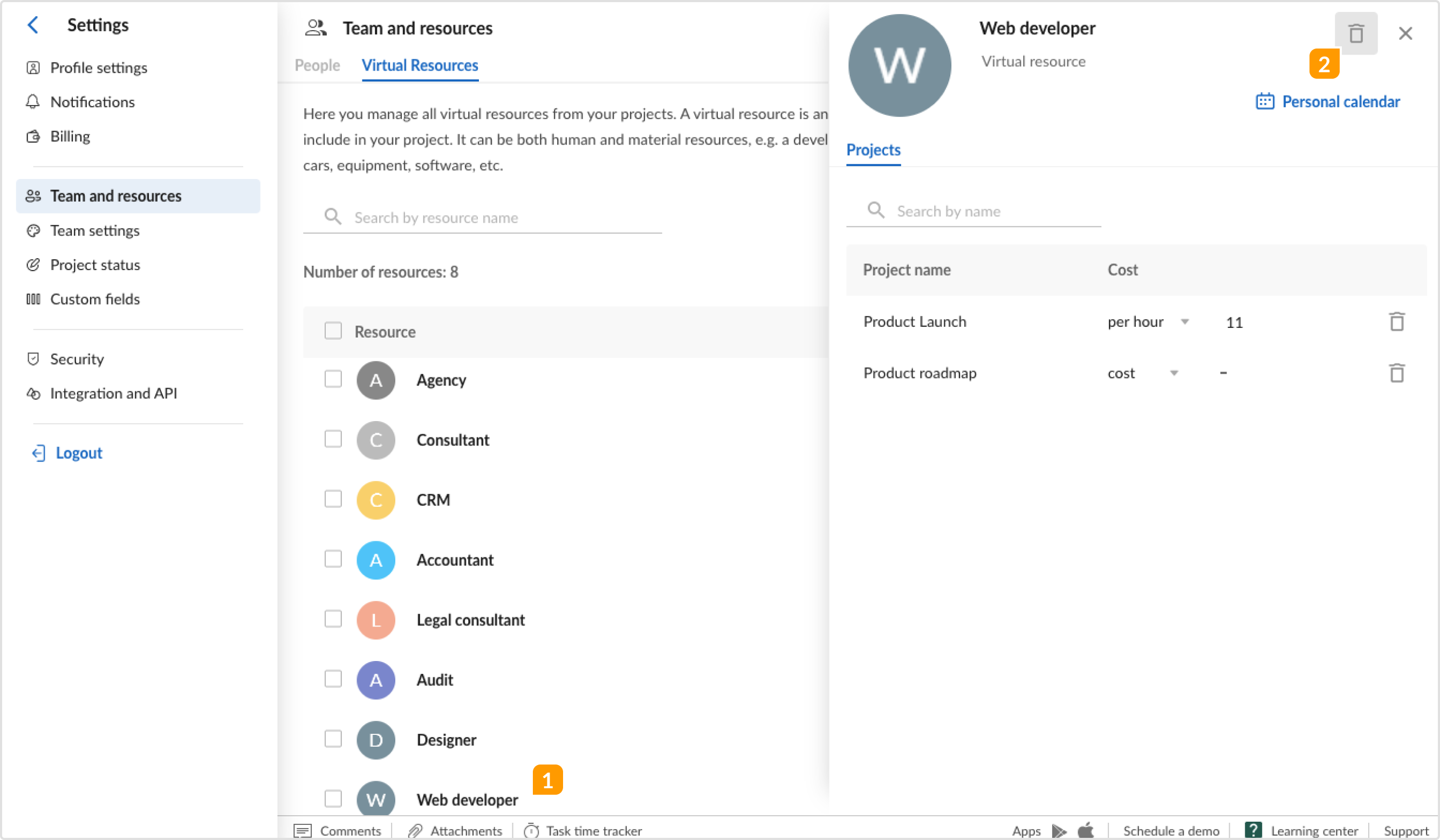1440x840 pixels.
Task: Tick the Accountant resource checkbox
Action: [x=333, y=559]
